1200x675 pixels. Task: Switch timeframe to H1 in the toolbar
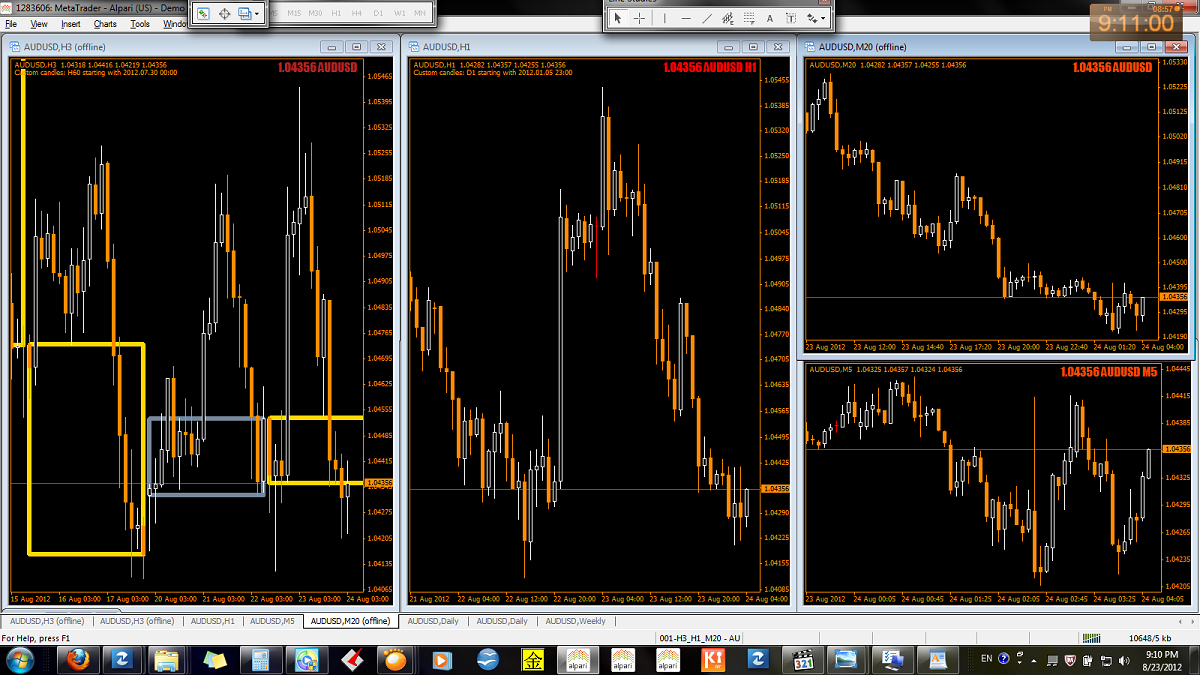(x=337, y=14)
